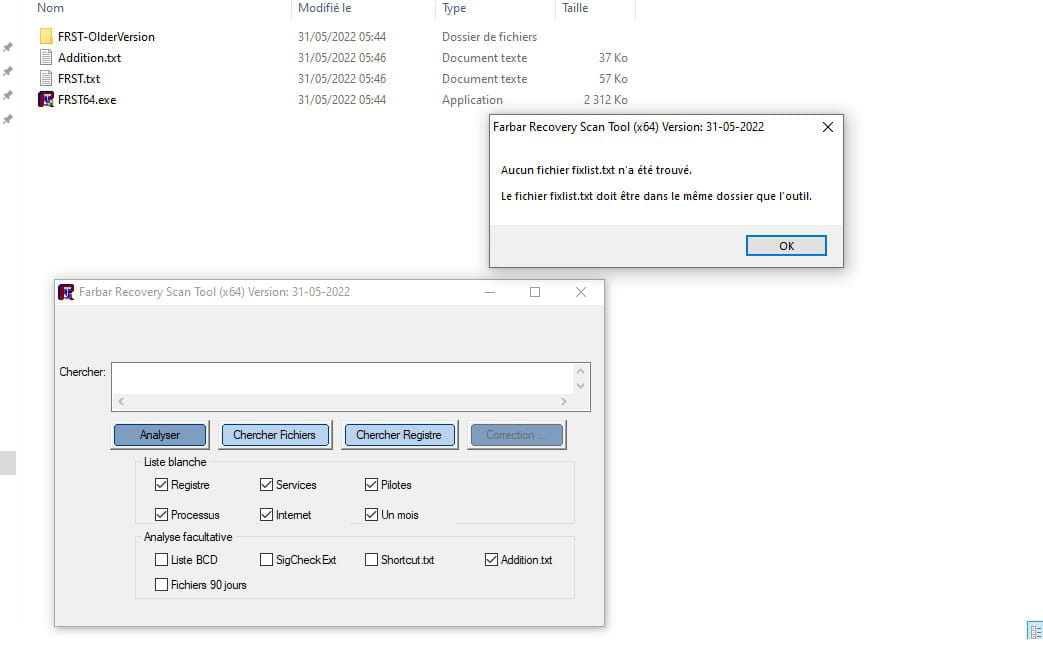Click the search box scroll down arrow
1043x648 pixels.
pyautogui.click(x=580, y=386)
